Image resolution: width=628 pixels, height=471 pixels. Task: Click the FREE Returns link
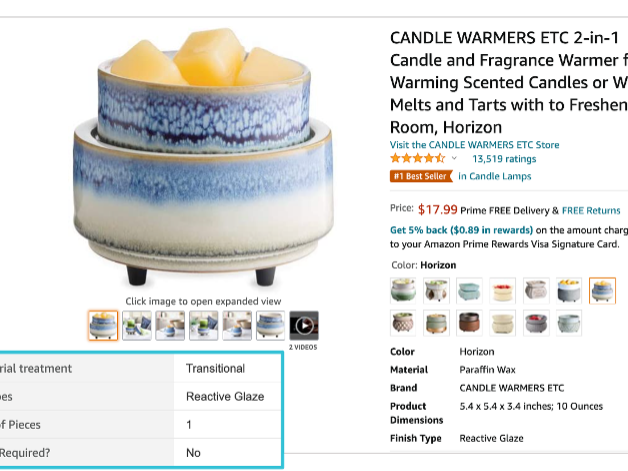click(x=591, y=210)
